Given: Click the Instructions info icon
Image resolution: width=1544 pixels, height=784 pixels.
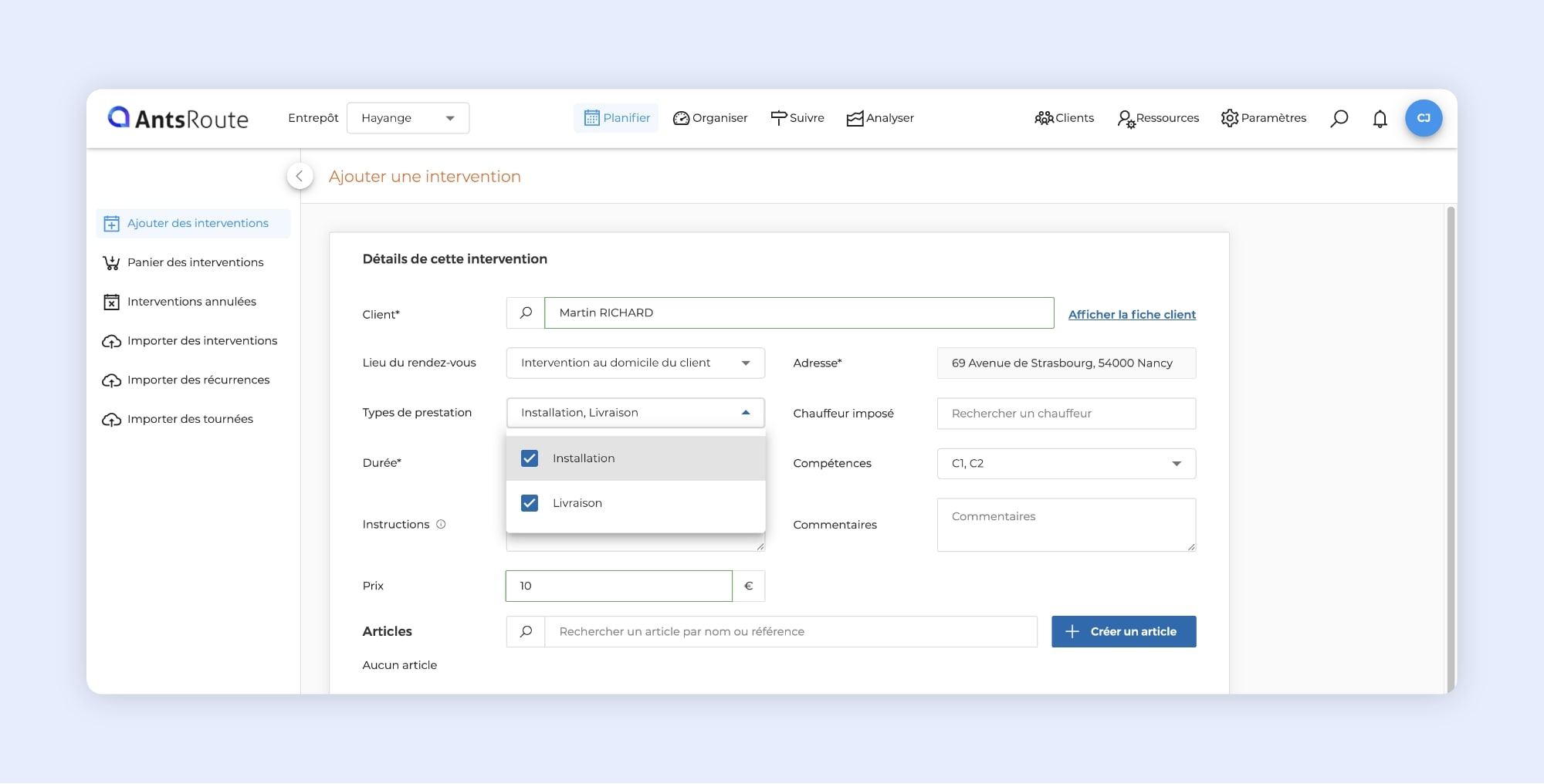Looking at the screenshot, I should click(441, 524).
